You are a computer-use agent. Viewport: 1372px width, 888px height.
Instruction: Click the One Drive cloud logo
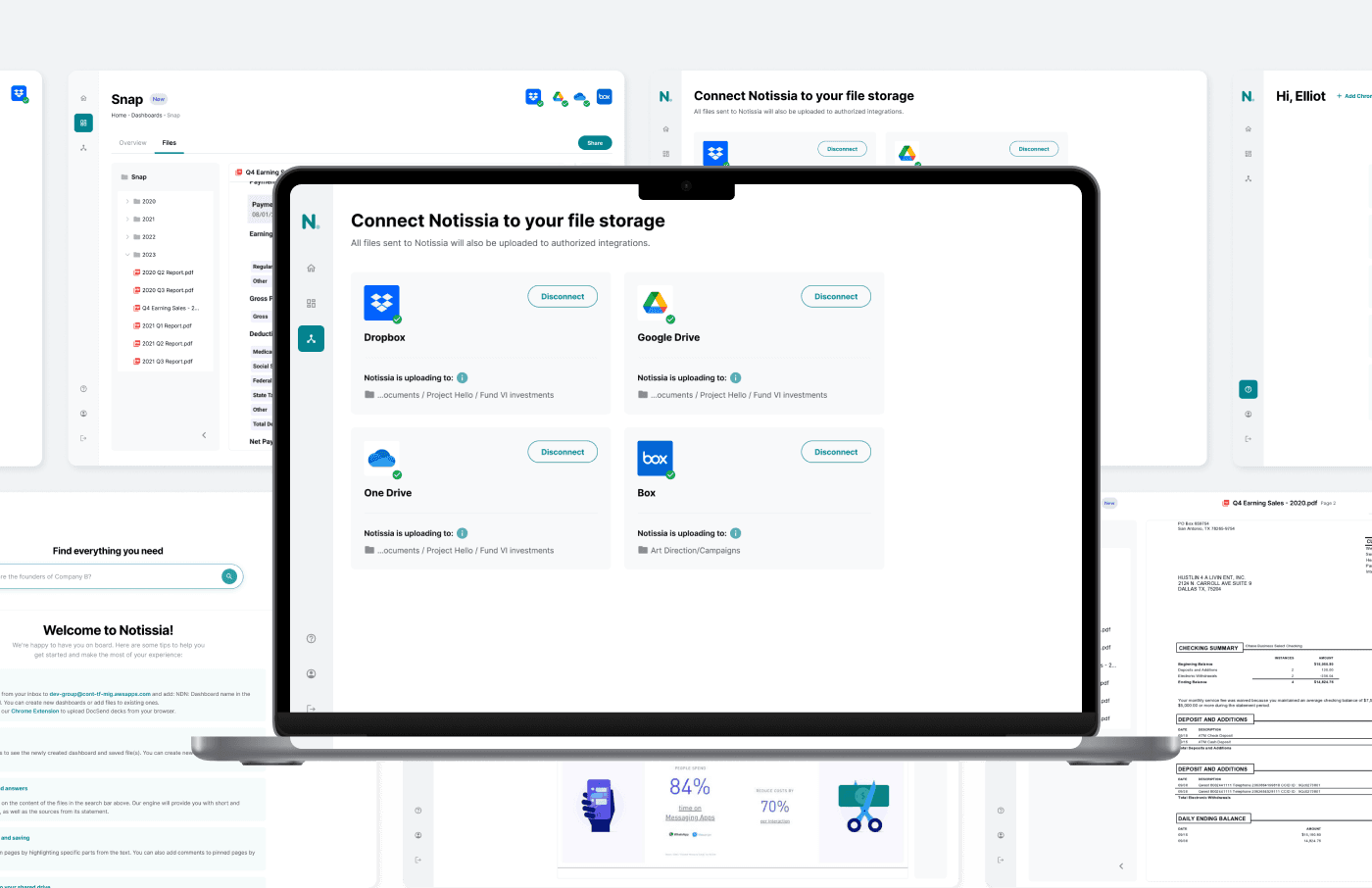[x=381, y=458]
